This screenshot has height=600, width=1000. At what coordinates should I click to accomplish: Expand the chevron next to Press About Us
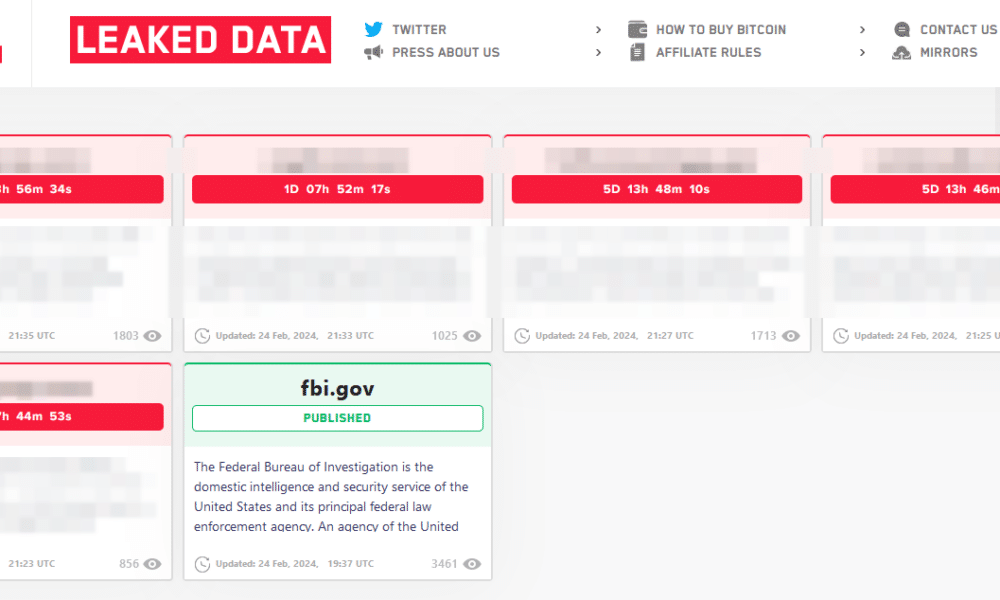point(598,52)
